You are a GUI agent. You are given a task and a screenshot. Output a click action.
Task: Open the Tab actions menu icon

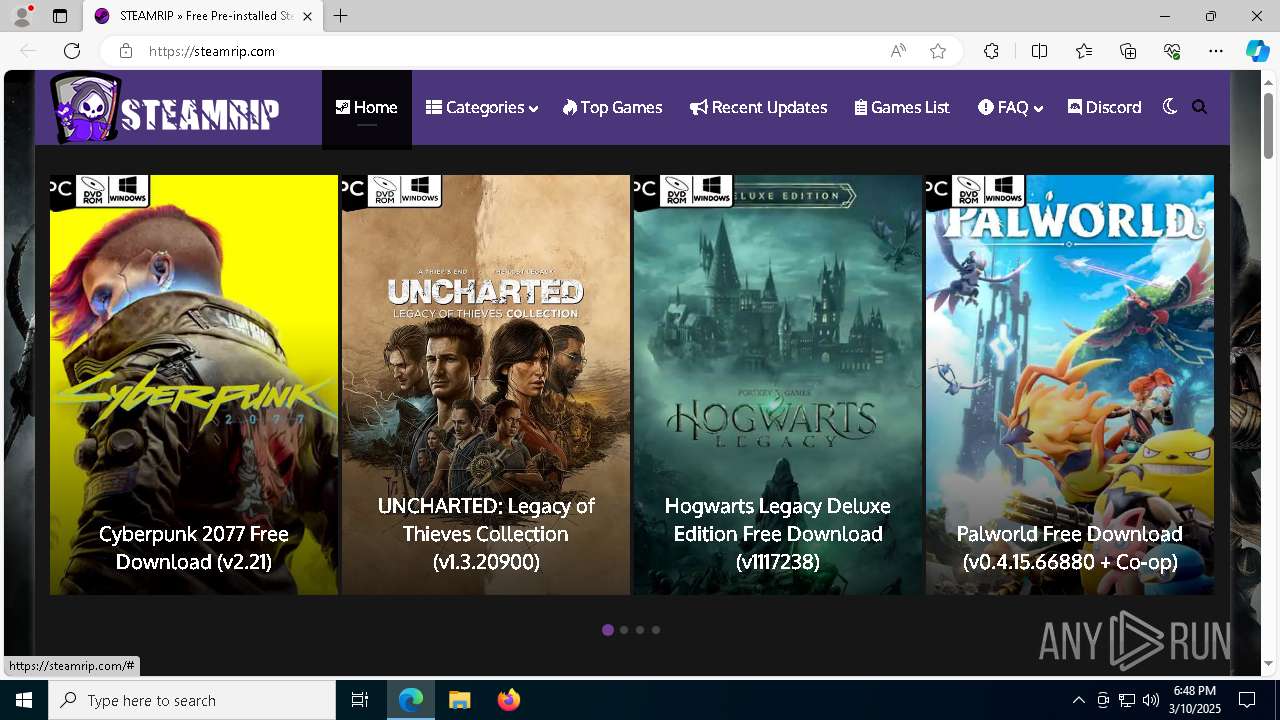click(60, 16)
